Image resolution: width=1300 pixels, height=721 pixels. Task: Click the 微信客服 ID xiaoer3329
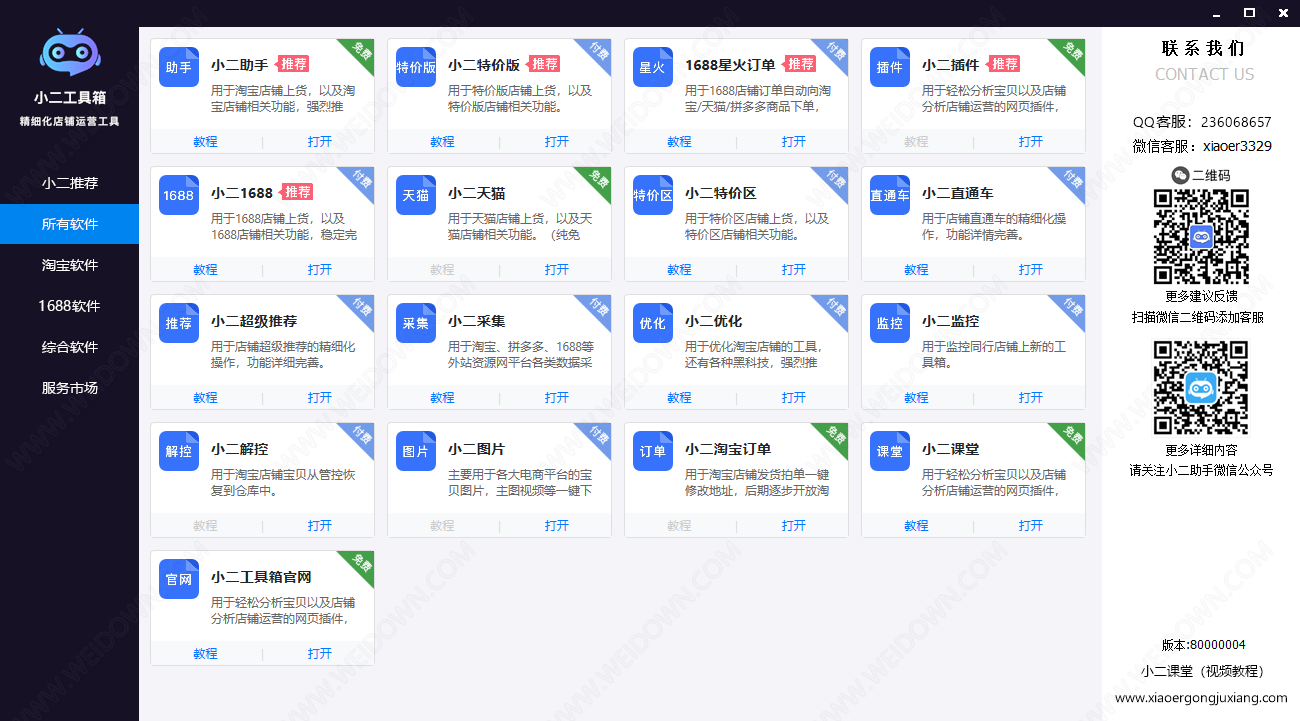click(x=1237, y=146)
